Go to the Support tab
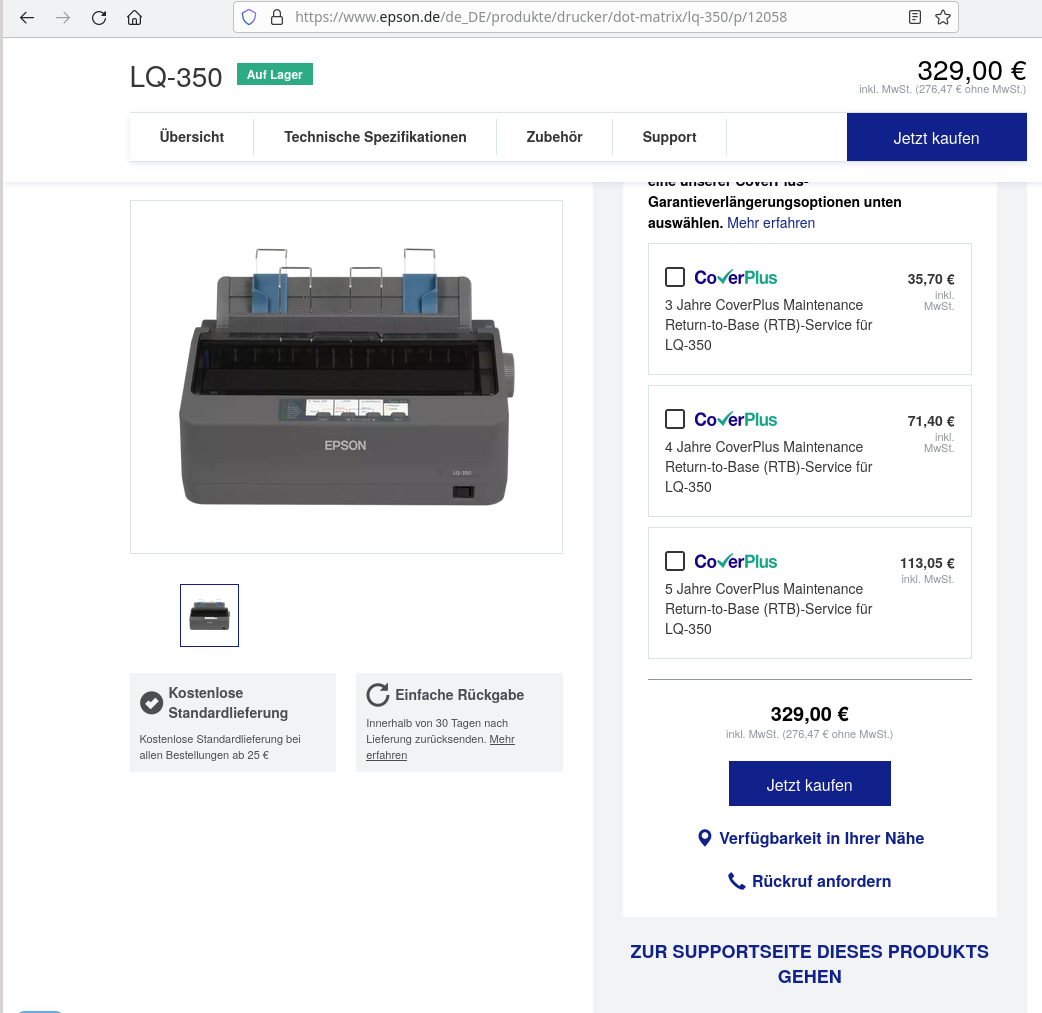 point(669,137)
